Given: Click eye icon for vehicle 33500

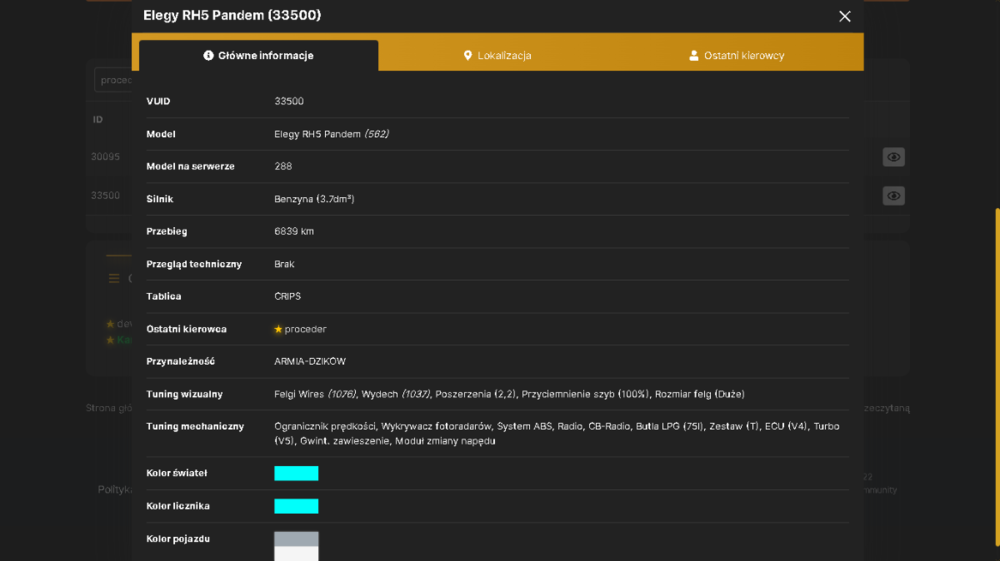Looking at the screenshot, I should pos(893,196).
